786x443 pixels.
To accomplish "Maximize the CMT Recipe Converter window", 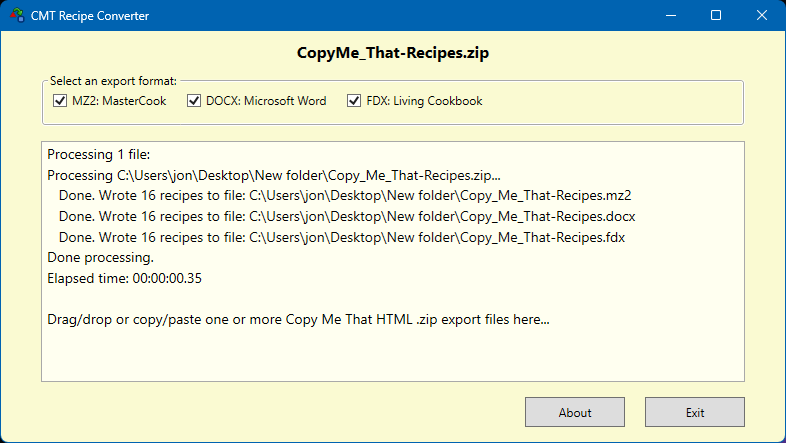I will 716,16.
